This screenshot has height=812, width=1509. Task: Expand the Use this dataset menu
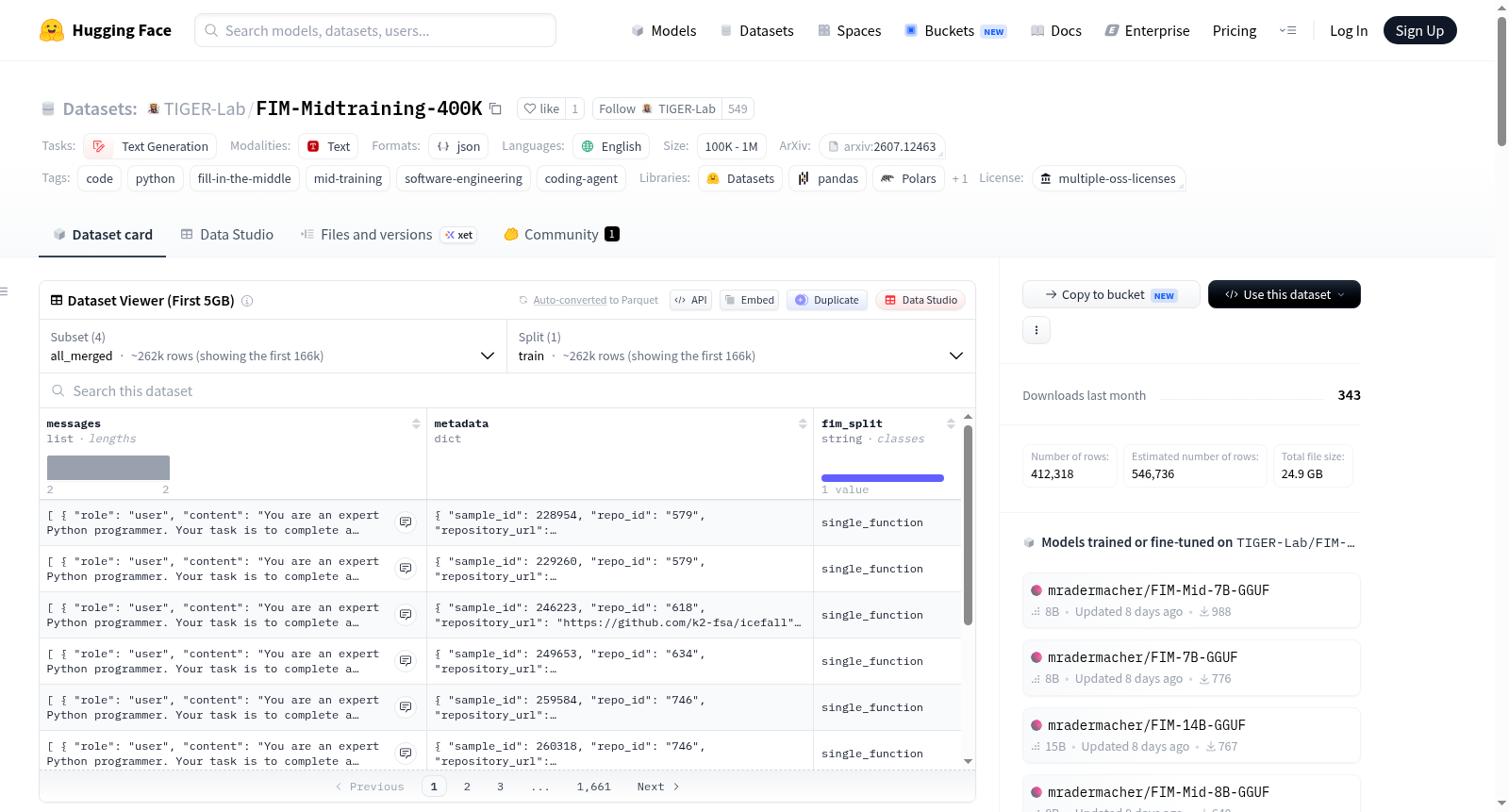coord(1285,294)
